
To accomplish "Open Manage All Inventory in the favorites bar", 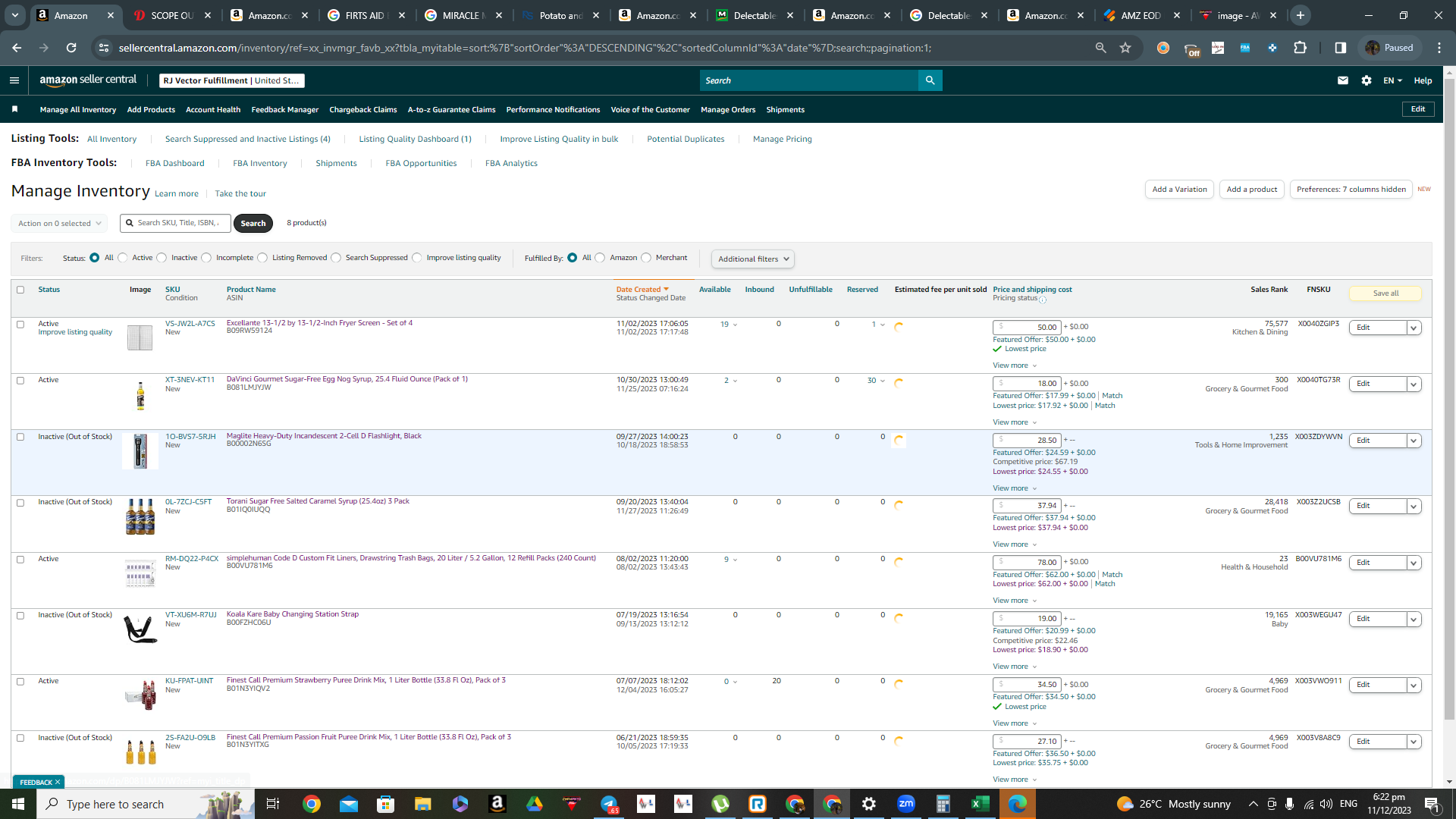I will tap(78, 110).
